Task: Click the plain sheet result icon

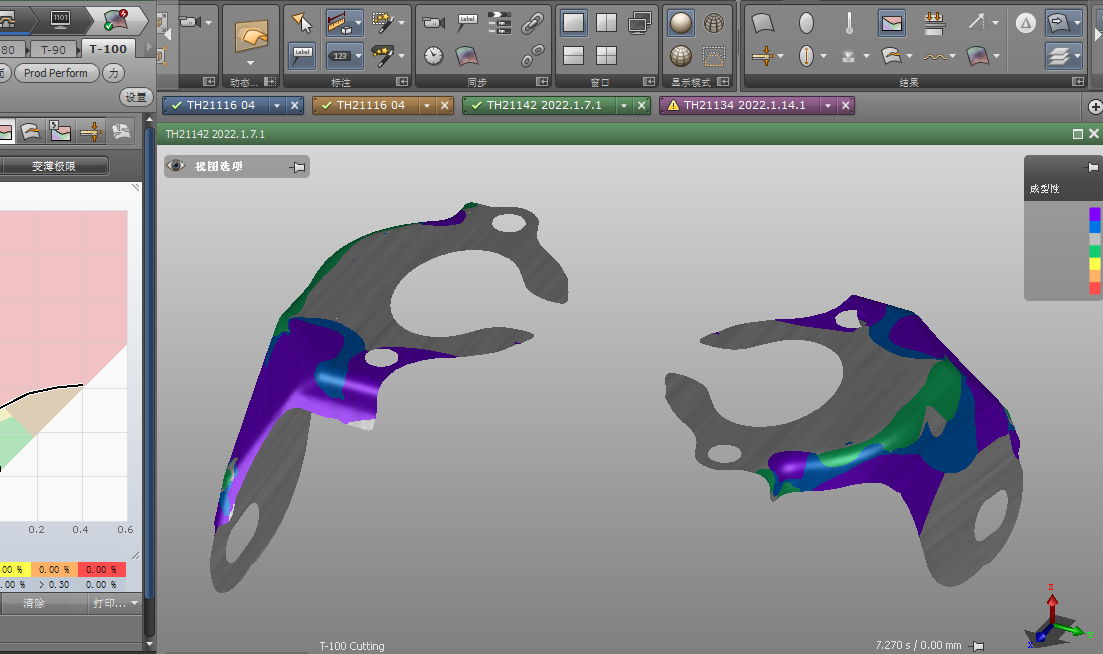Action: tap(763, 23)
